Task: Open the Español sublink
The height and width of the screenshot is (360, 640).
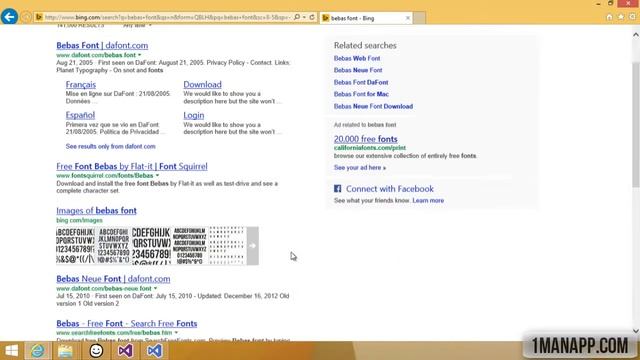Action: pos(80,115)
